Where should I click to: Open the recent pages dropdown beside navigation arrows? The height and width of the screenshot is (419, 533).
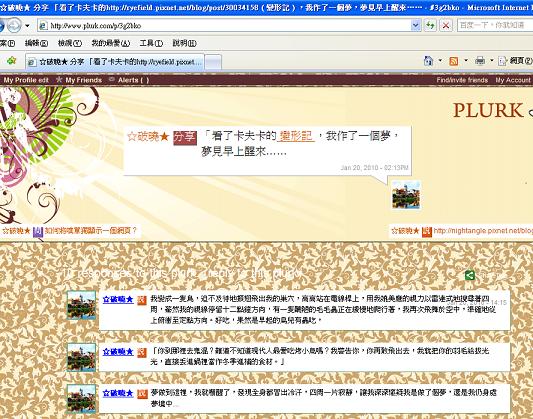tap(28, 26)
